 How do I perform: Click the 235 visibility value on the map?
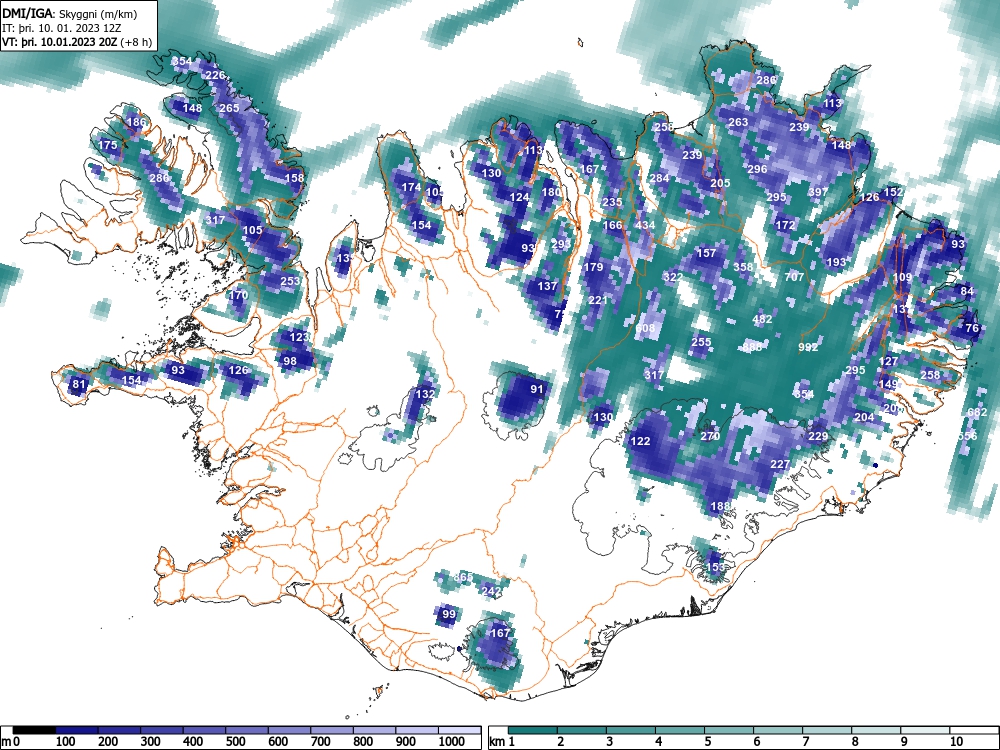(x=612, y=202)
